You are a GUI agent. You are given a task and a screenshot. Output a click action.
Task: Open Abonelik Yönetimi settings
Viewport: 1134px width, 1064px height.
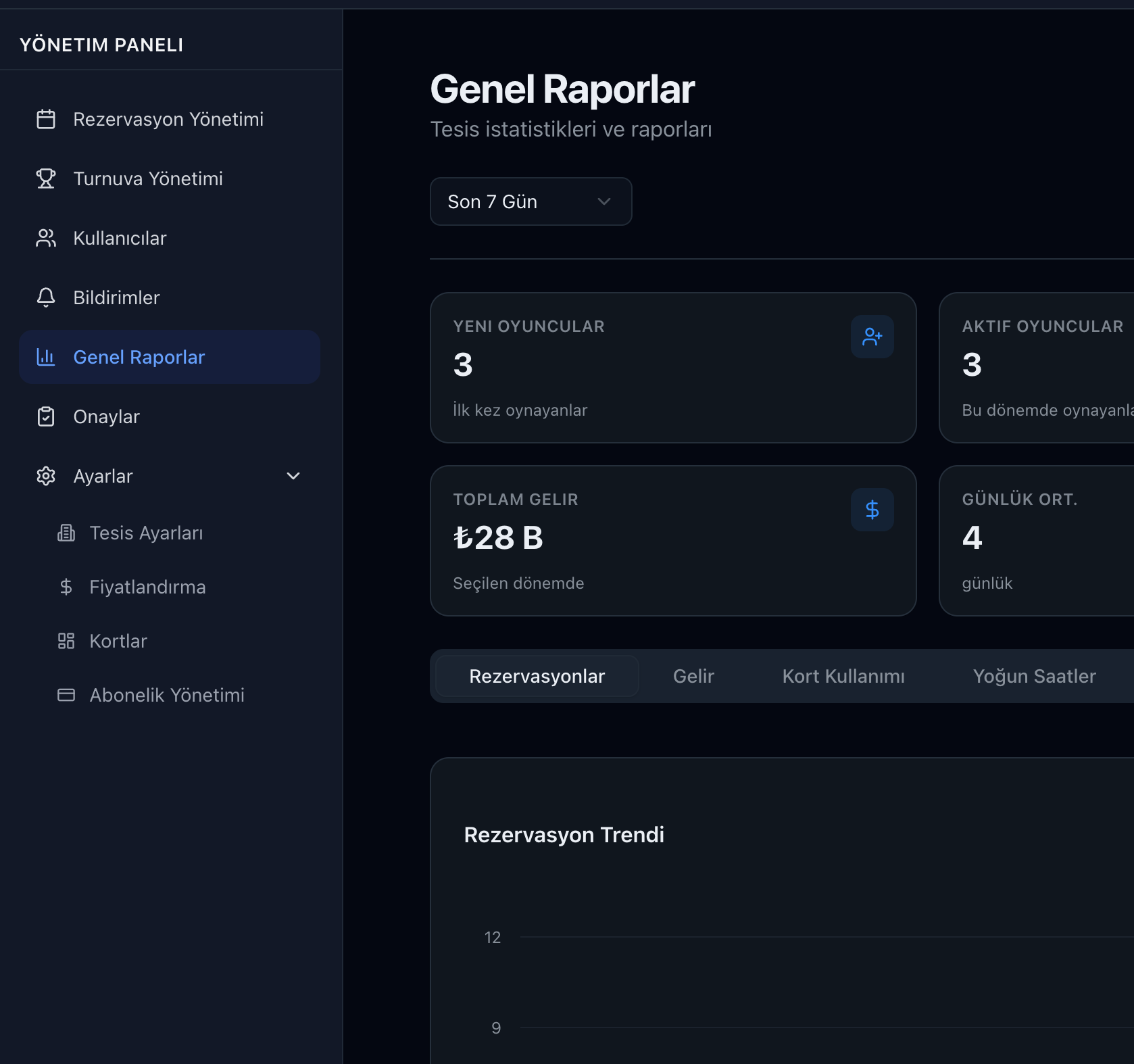[167, 695]
